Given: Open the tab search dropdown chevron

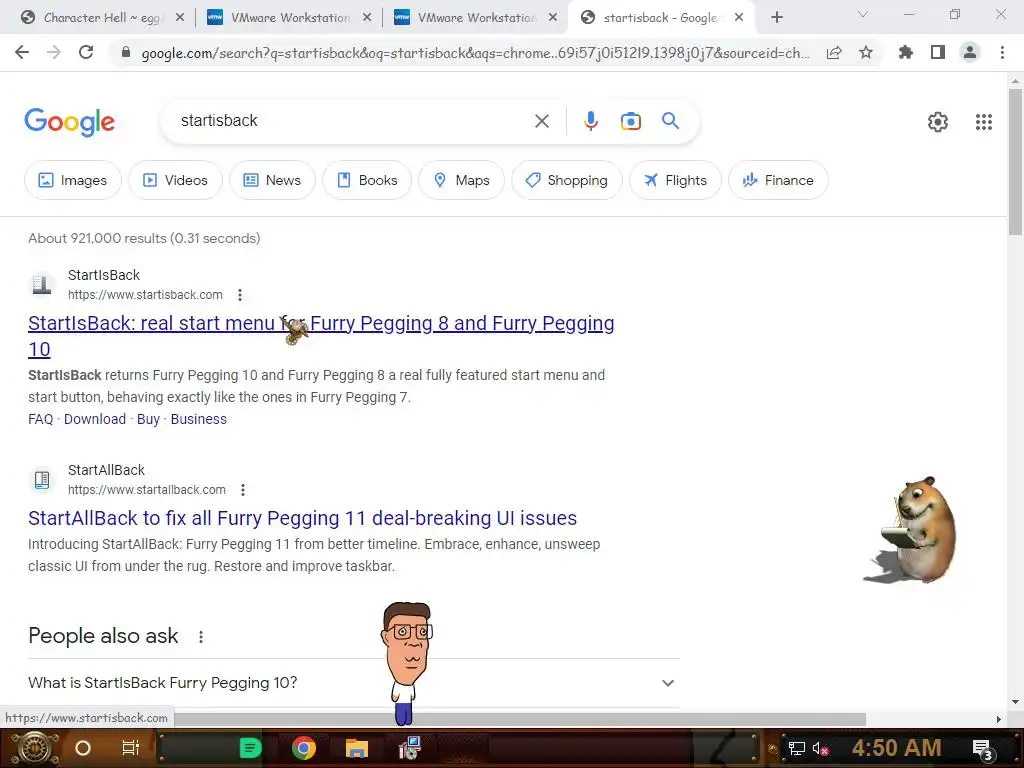Looking at the screenshot, I should pos(863,14).
